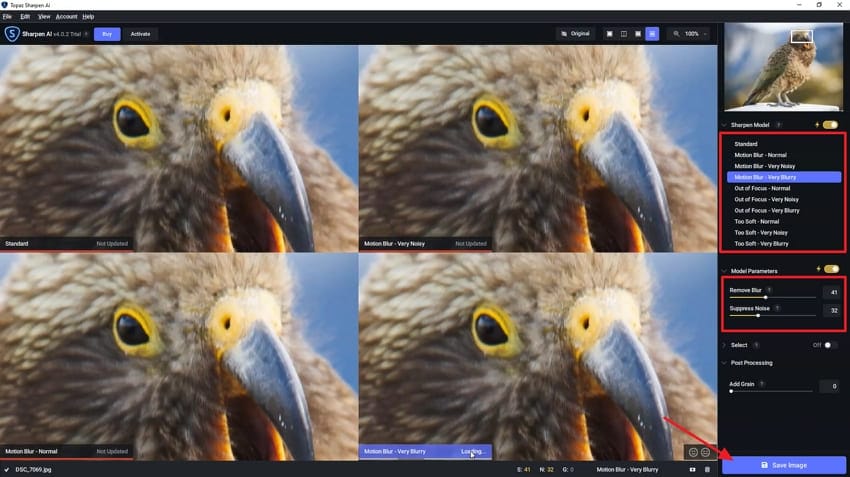Click the bird navigator thumbnail preview
850x477 pixels.
pos(784,67)
